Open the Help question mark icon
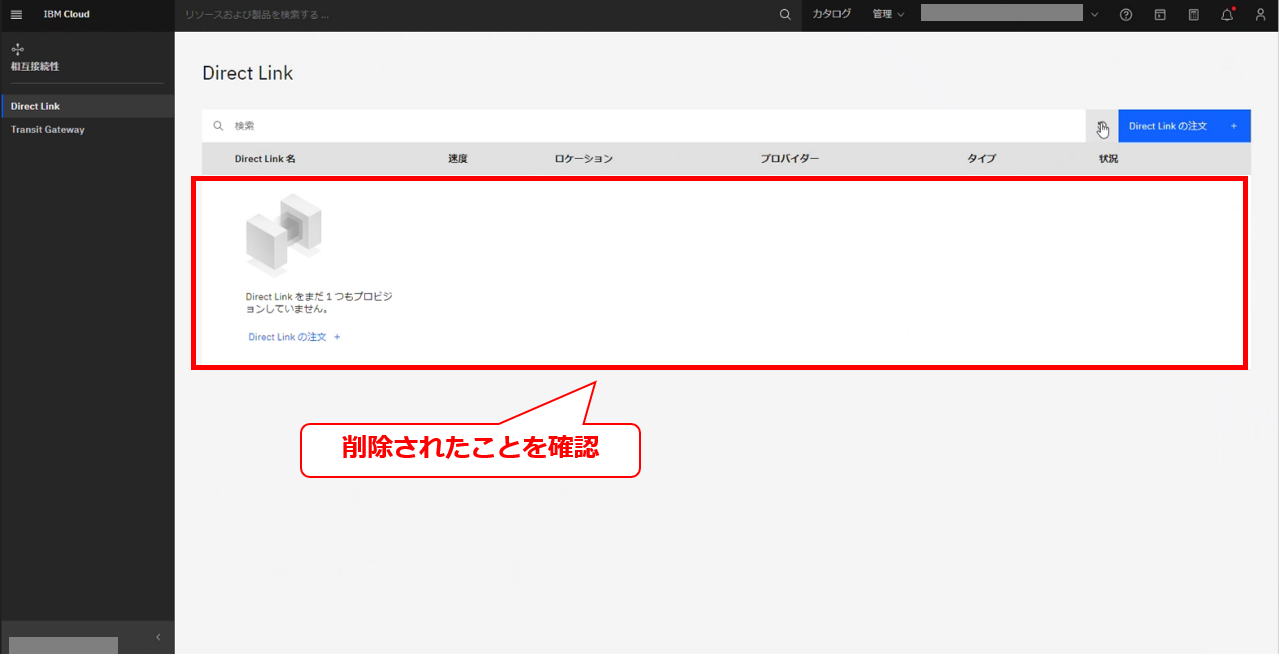 [x=1126, y=15]
